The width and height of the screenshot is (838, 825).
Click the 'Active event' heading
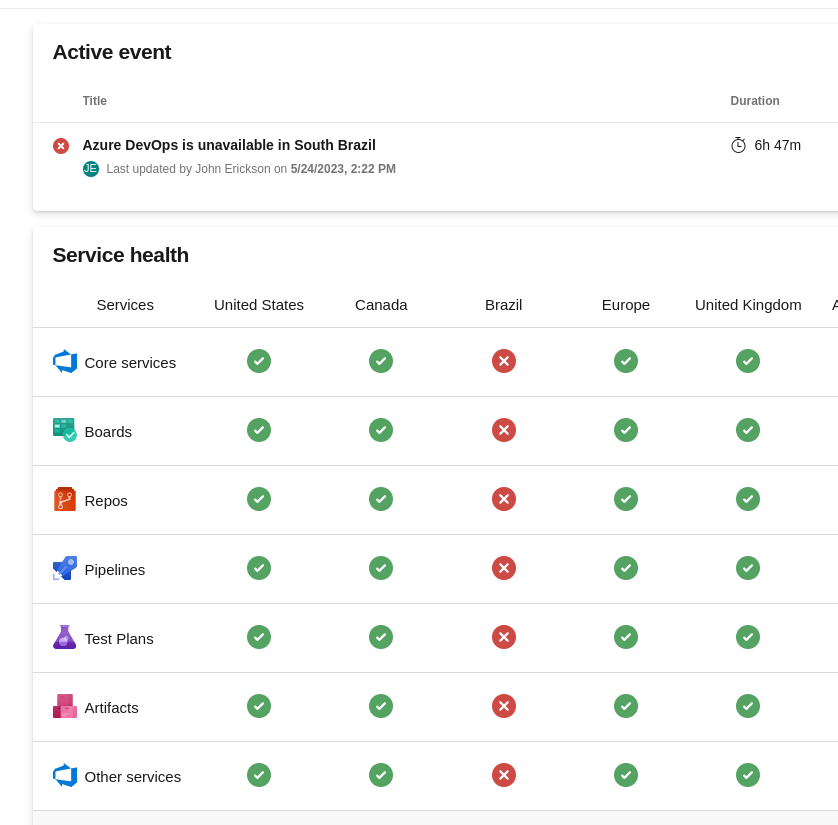tap(112, 52)
